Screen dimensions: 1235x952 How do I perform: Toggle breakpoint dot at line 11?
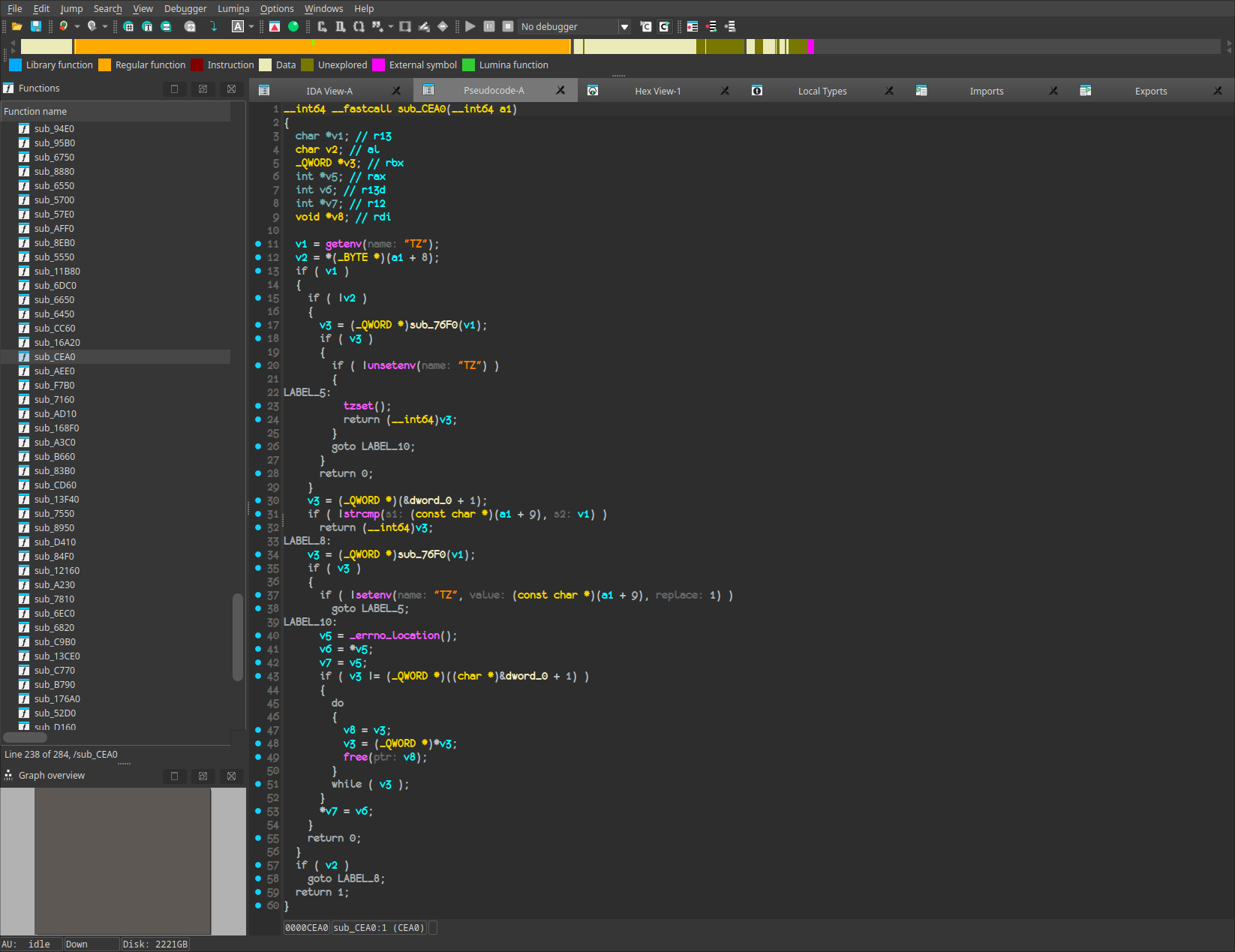(258, 244)
